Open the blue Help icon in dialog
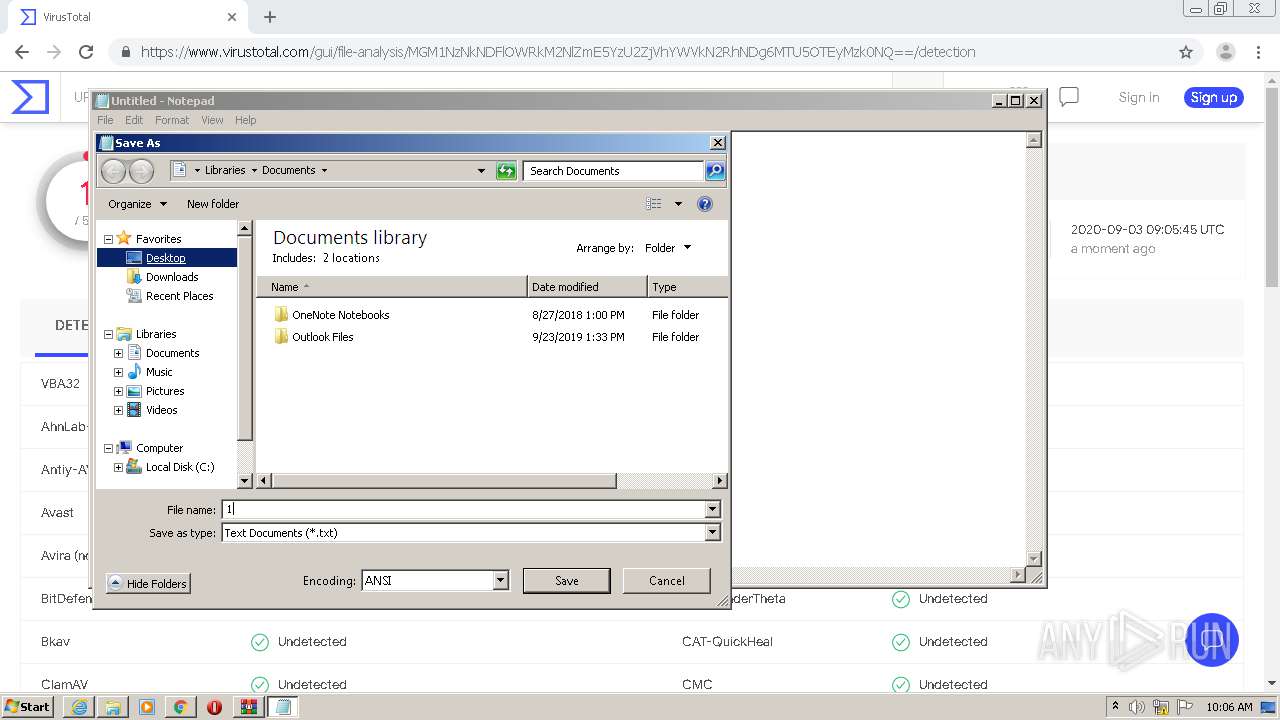The height and width of the screenshot is (720, 1280). pos(705,204)
